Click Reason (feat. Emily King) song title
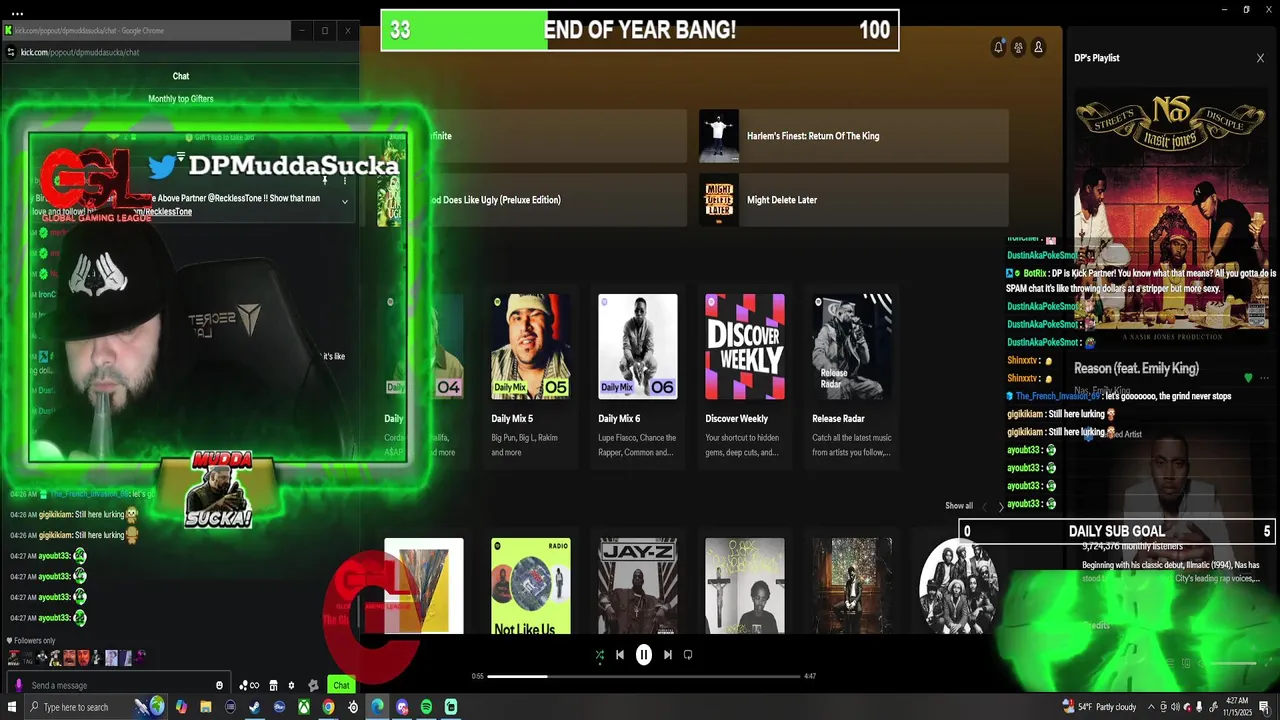This screenshot has height=720, width=1280. pyautogui.click(x=1136, y=368)
